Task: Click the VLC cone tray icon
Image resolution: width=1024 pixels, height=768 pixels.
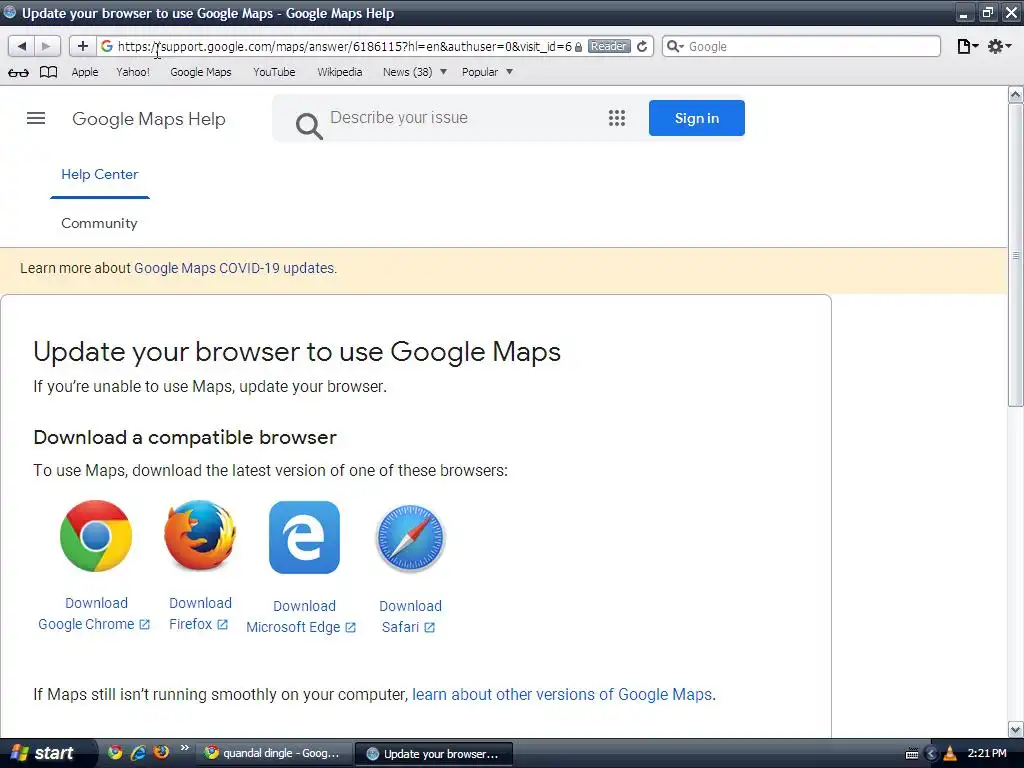Action: point(950,754)
